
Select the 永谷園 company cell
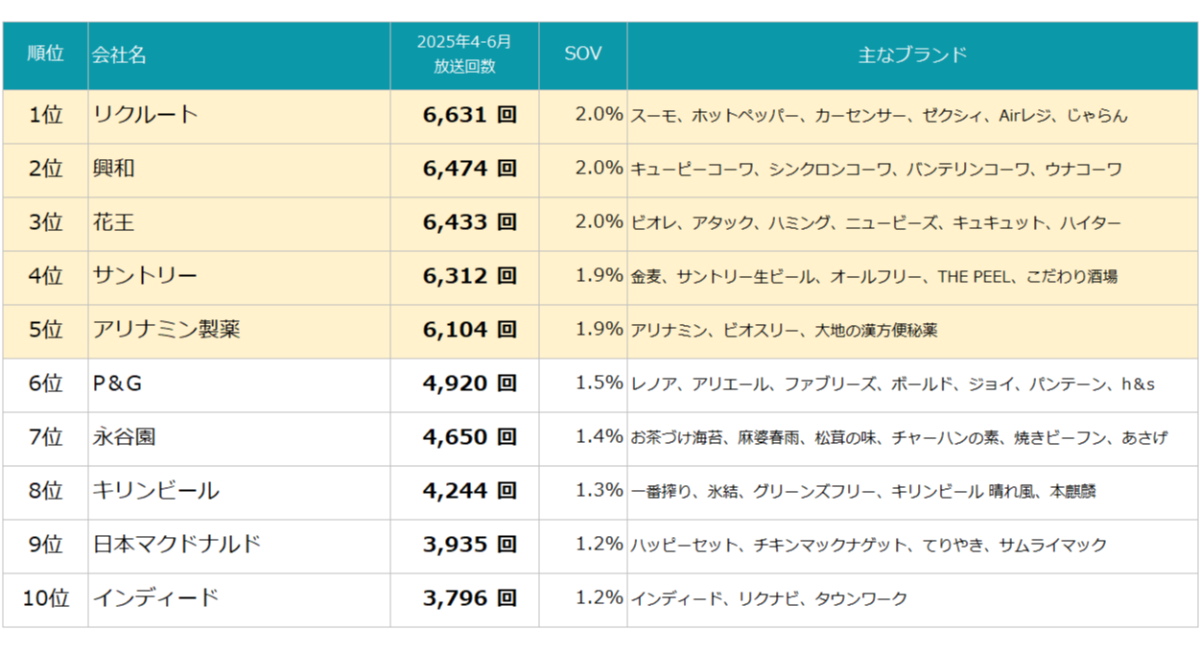click(x=124, y=437)
